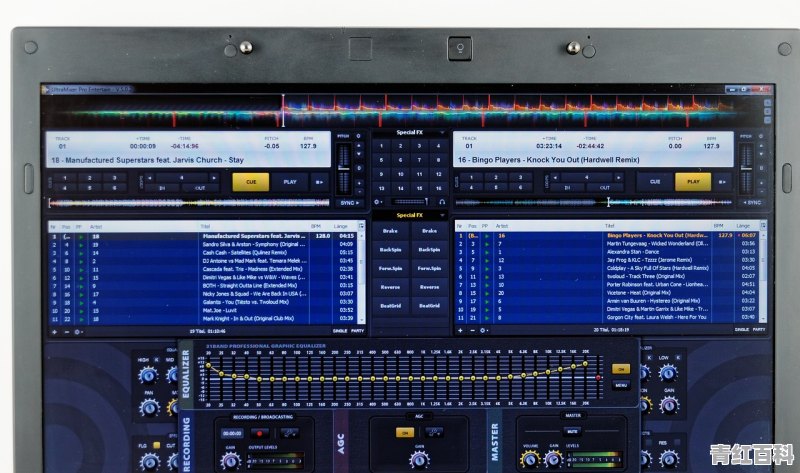Screen dimensions: 800x473
Task: Trigger left deck cue point 6
Action: pos(114,188)
